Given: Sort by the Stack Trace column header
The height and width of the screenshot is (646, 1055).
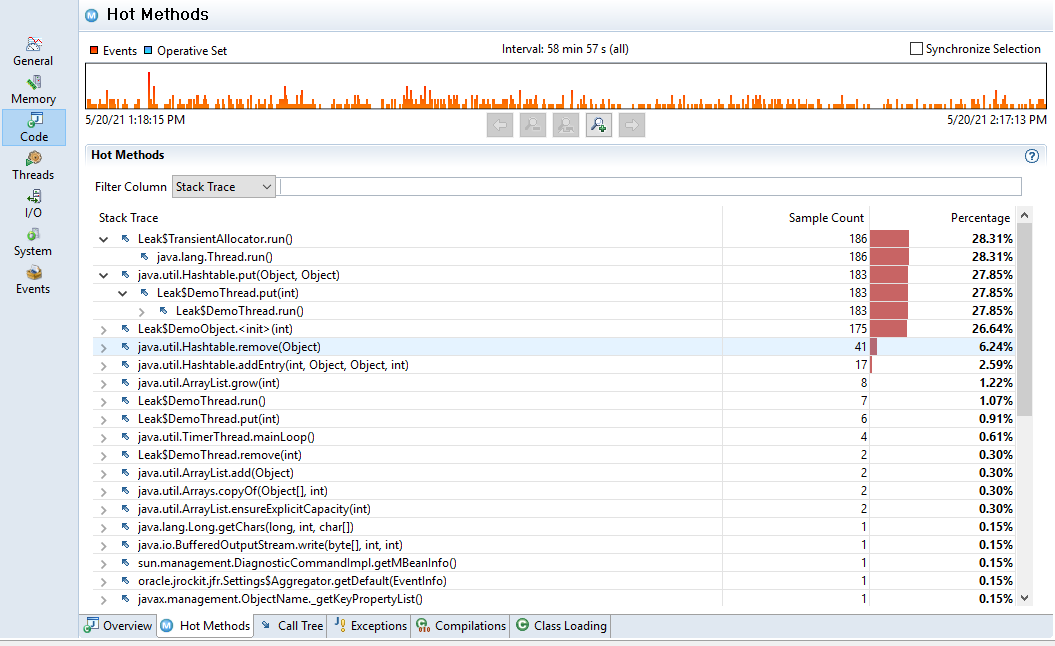Looking at the screenshot, I should click(x=129, y=218).
